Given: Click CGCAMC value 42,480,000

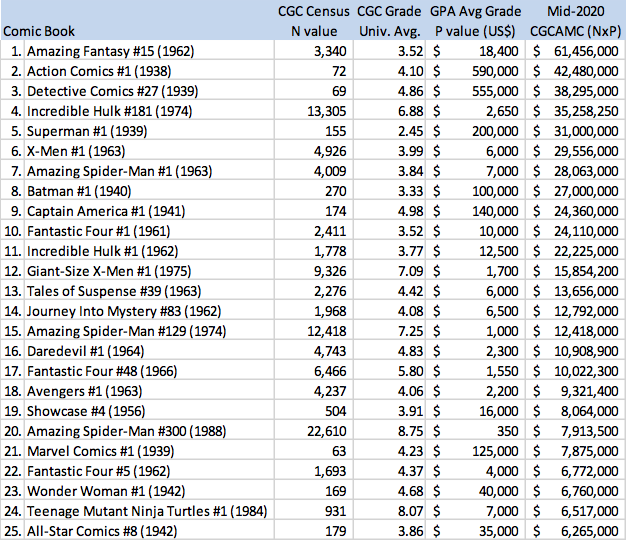Looking at the screenshot, I should coord(586,71).
